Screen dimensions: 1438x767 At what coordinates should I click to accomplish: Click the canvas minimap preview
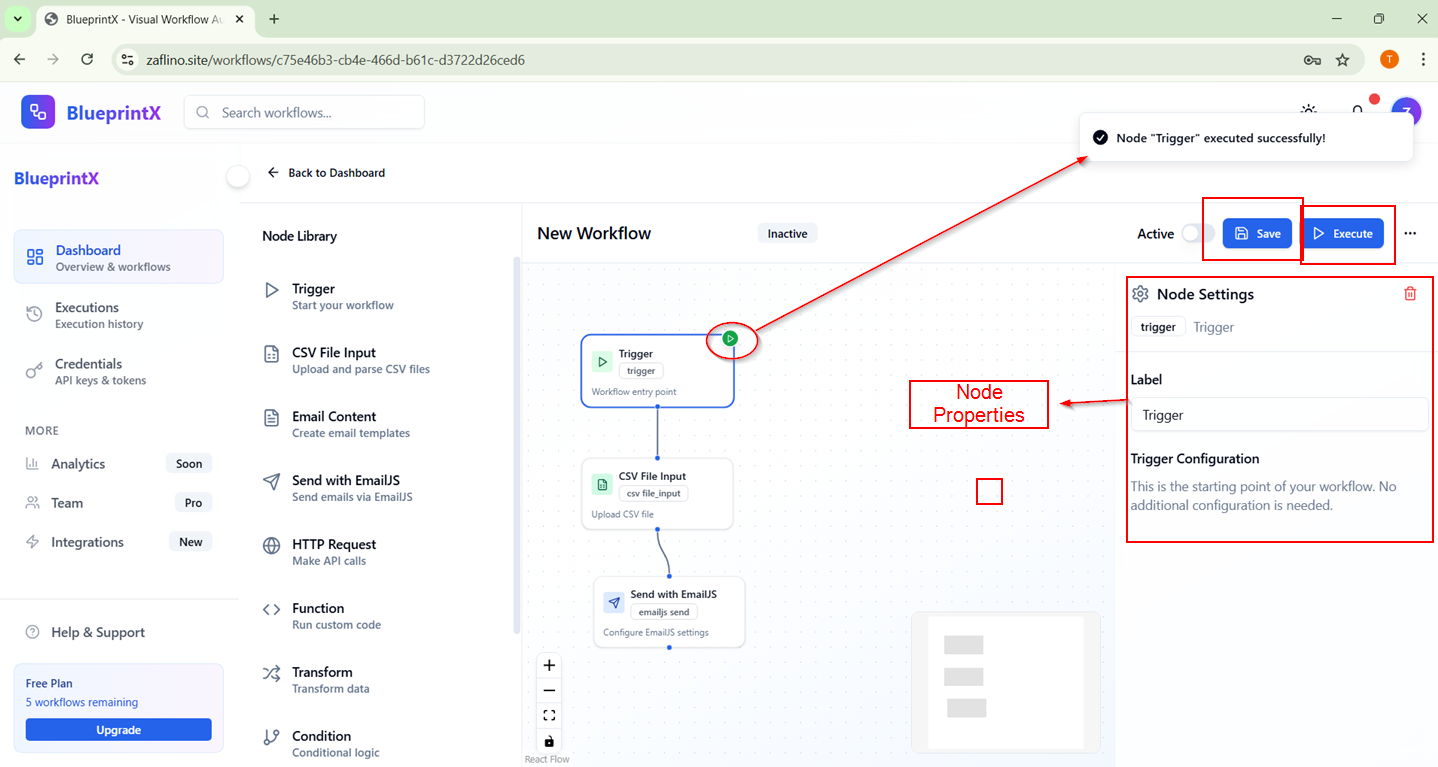[1005, 682]
